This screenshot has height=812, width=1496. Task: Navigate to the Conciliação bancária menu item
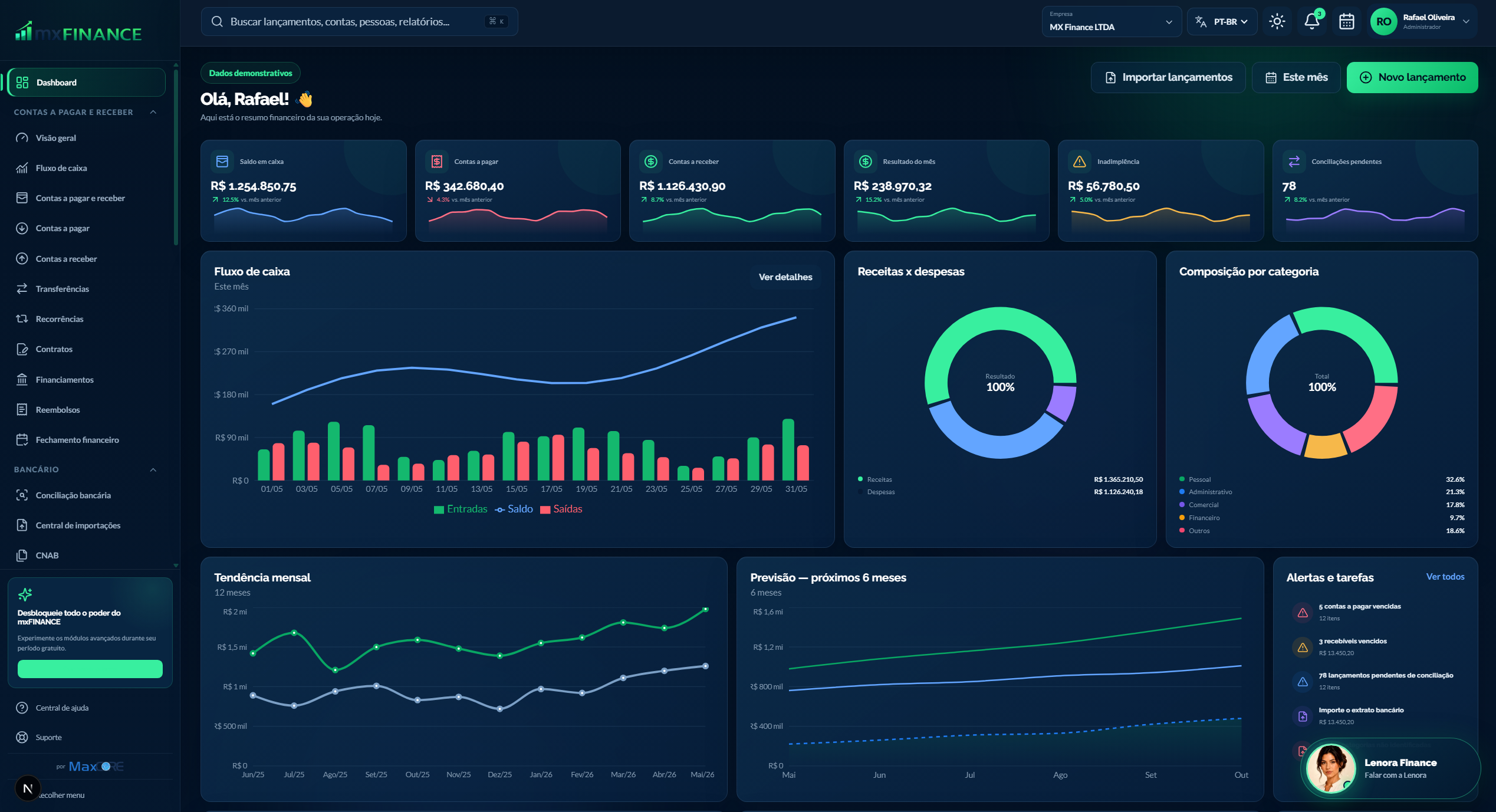click(x=87, y=495)
